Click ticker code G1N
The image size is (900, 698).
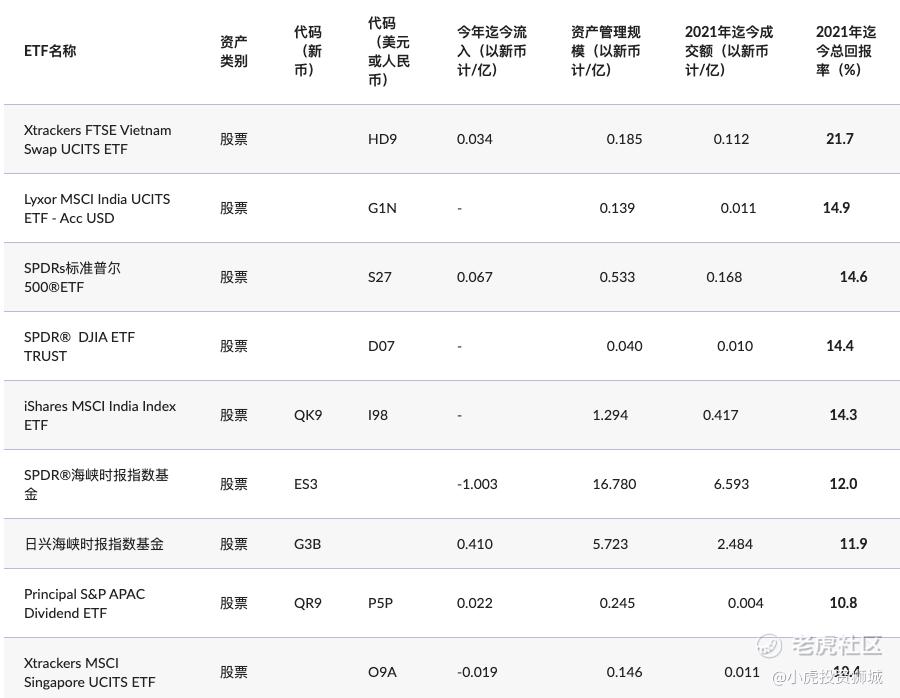coord(382,208)
